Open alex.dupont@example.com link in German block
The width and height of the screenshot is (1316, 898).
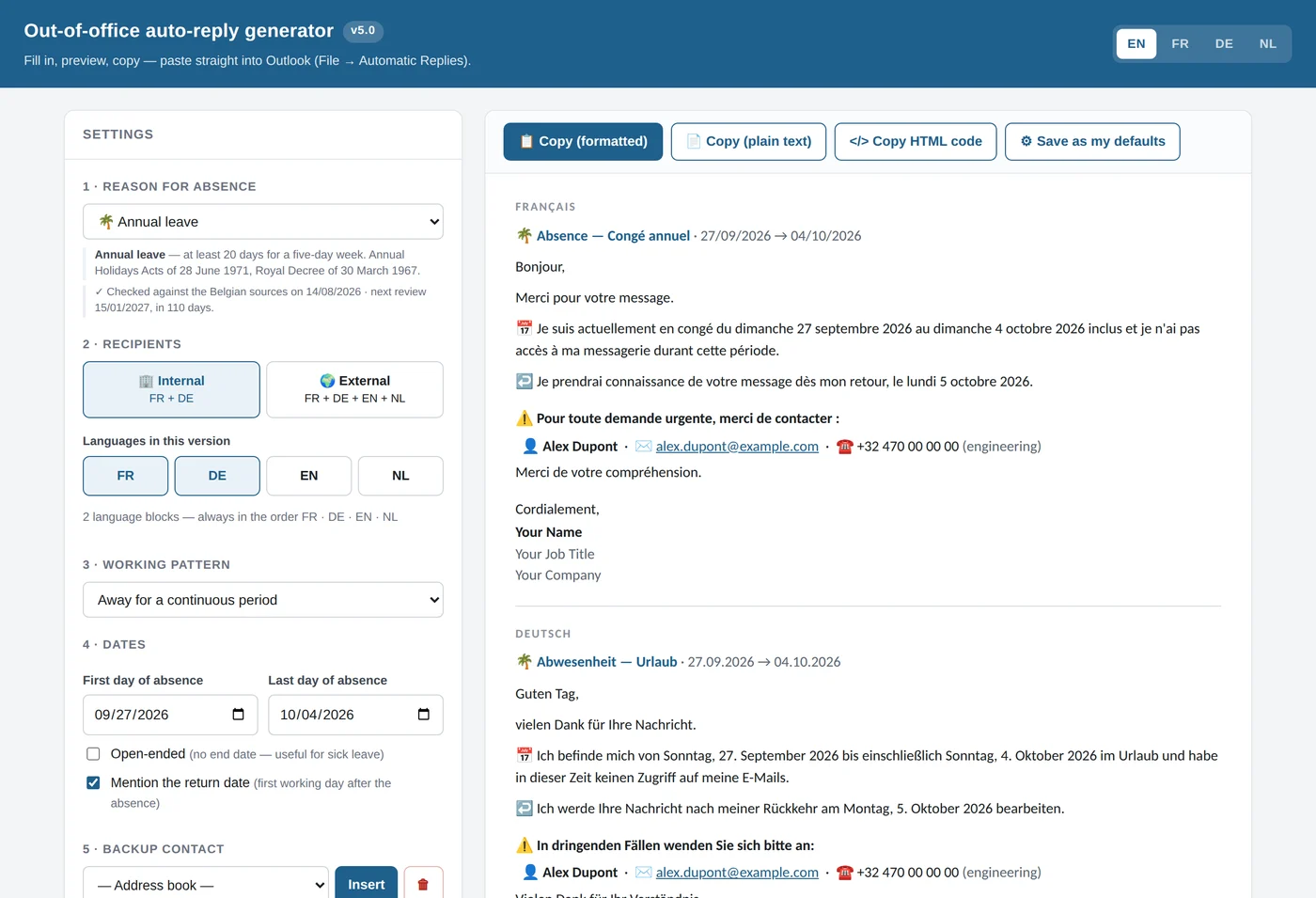(737, 872)
